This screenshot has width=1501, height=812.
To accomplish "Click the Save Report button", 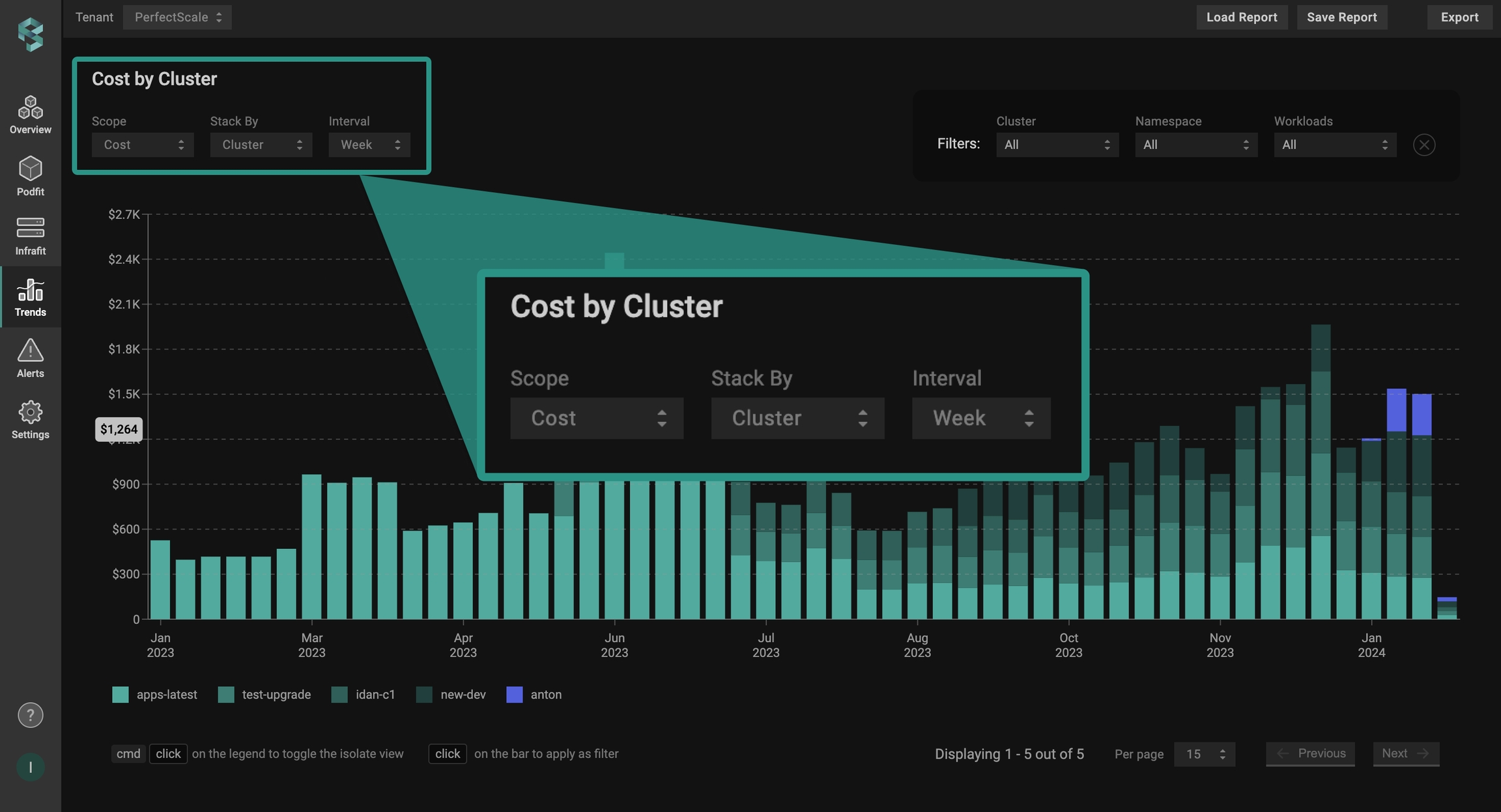I will click(x=1341, y=18).
